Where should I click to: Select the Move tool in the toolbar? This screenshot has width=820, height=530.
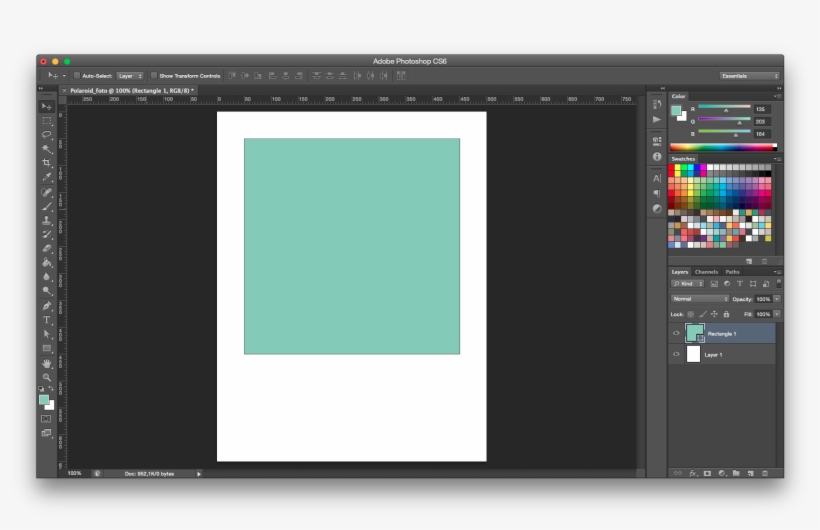[x=47, y=106]
